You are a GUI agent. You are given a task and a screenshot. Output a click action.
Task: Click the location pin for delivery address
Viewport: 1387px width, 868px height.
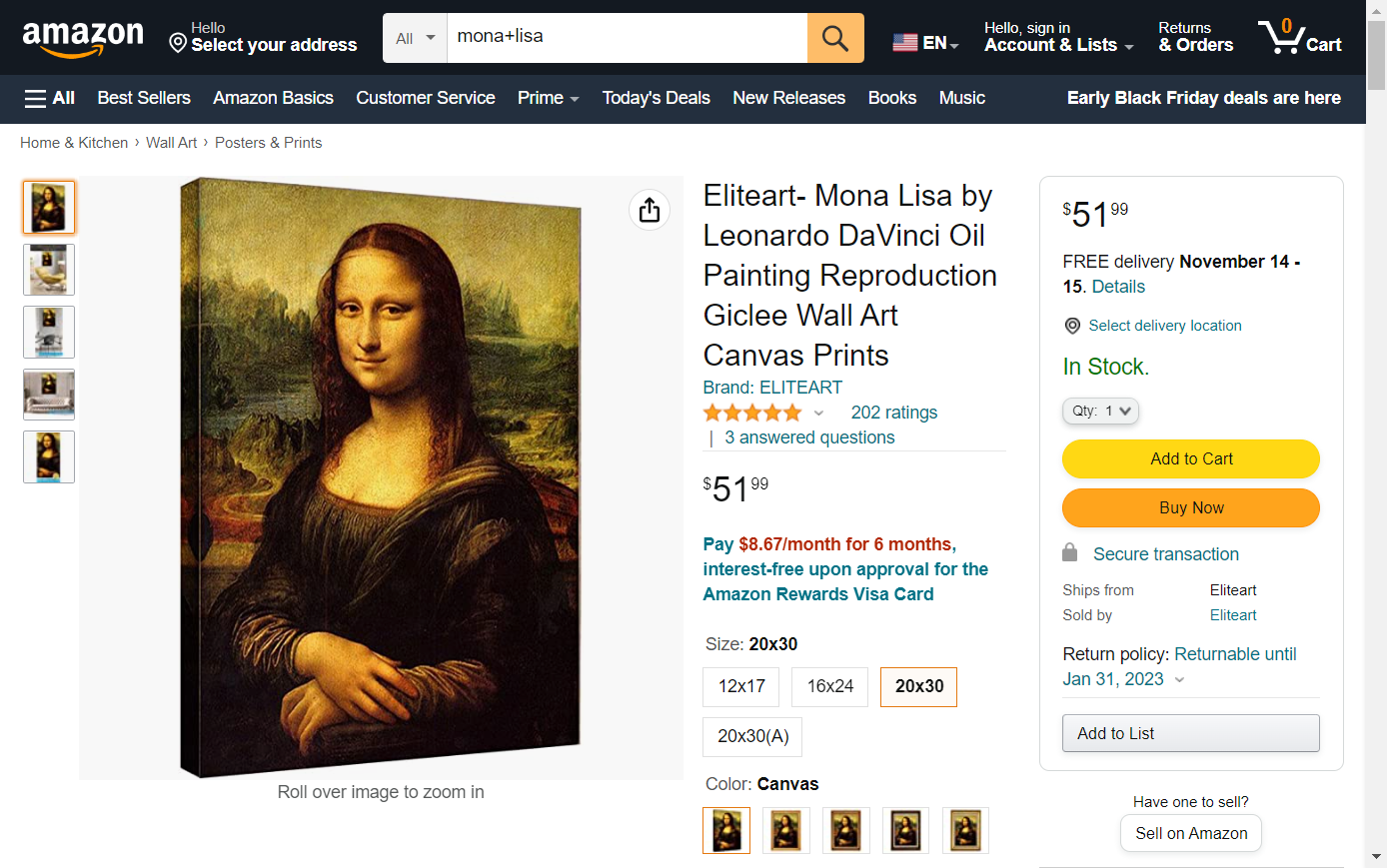[178, 43]
